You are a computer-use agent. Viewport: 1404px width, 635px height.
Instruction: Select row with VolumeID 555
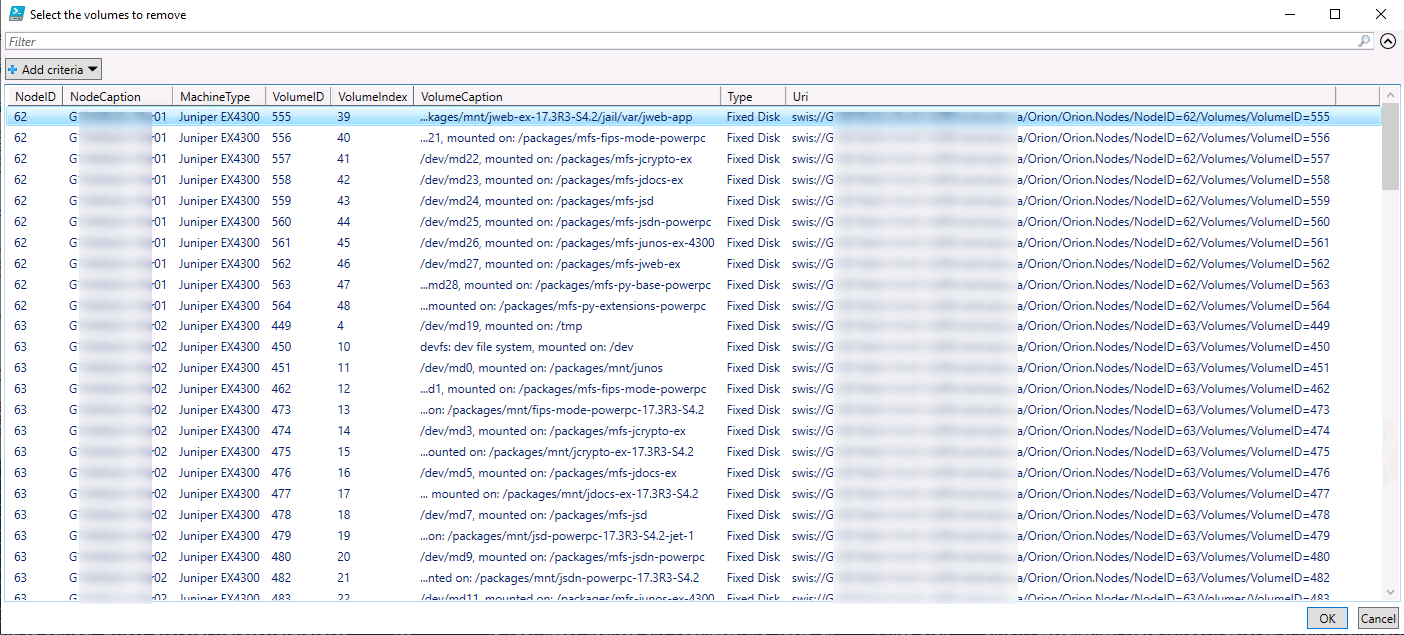pos(694,117)
